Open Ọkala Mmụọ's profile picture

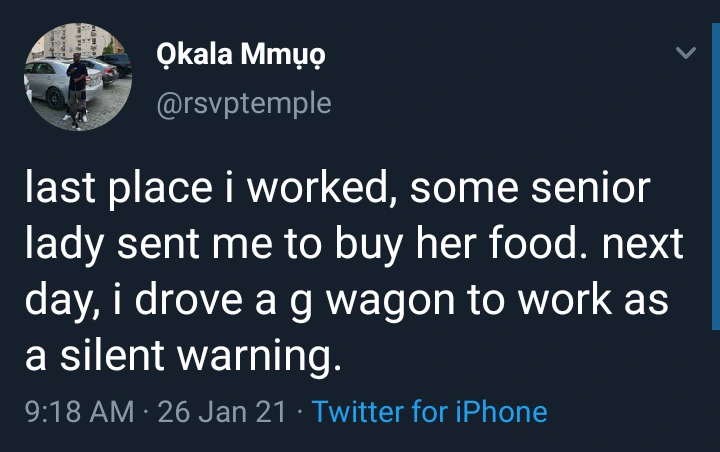77,78
